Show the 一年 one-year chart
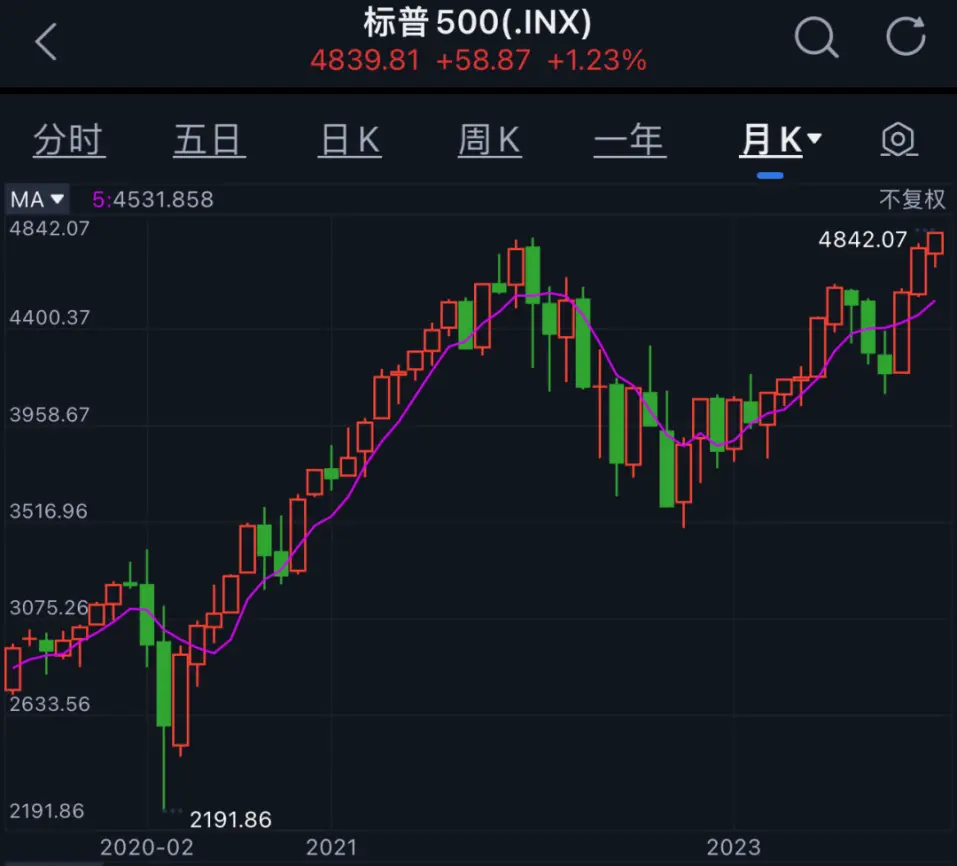The width and height of the screenshot is (957, 866). click(629, 141)
